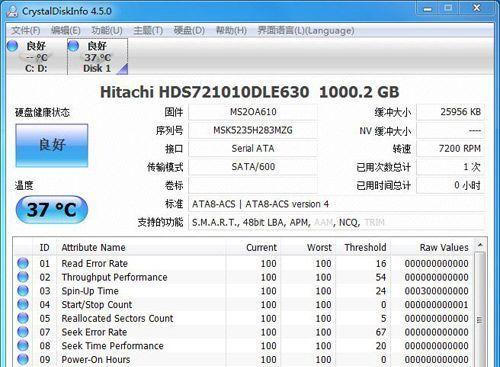Click the Threshold column header
This screenshot has height=367, width=500.
(363, 248)
